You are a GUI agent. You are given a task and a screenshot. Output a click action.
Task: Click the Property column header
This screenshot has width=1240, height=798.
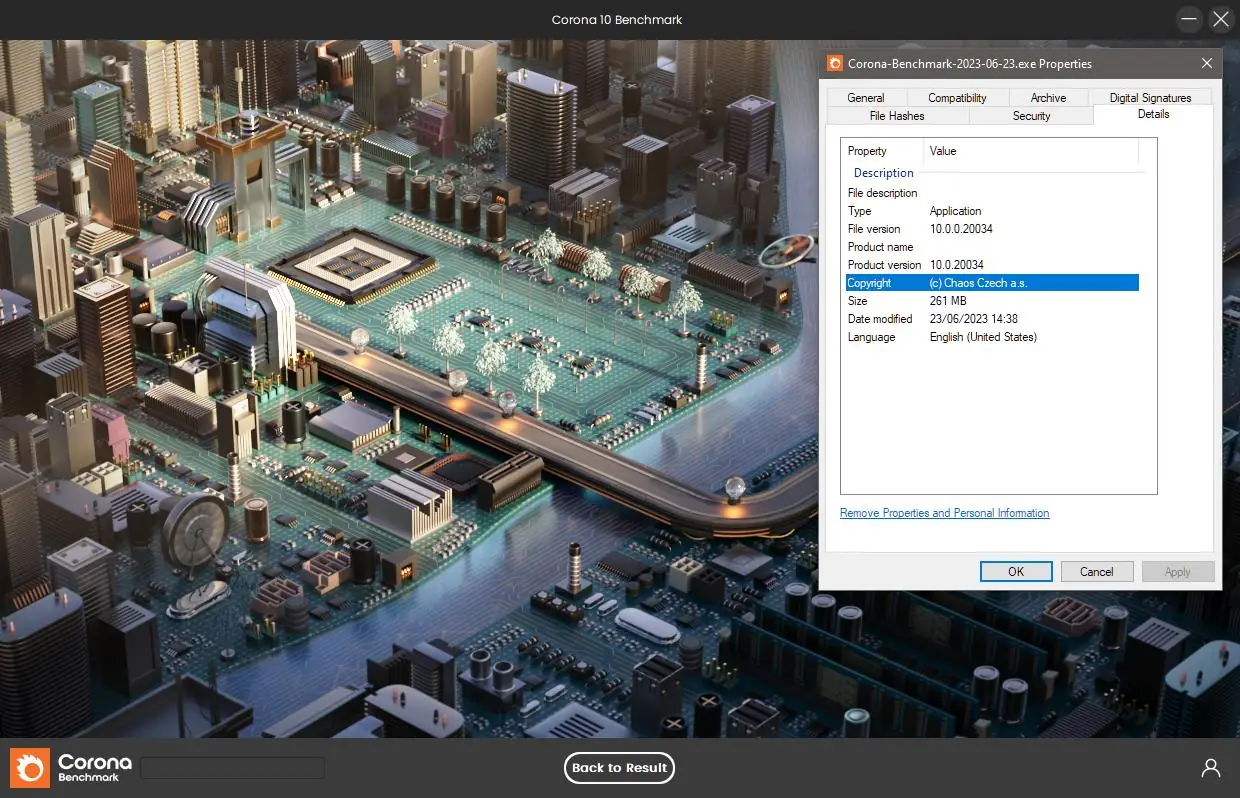[867, 151]
